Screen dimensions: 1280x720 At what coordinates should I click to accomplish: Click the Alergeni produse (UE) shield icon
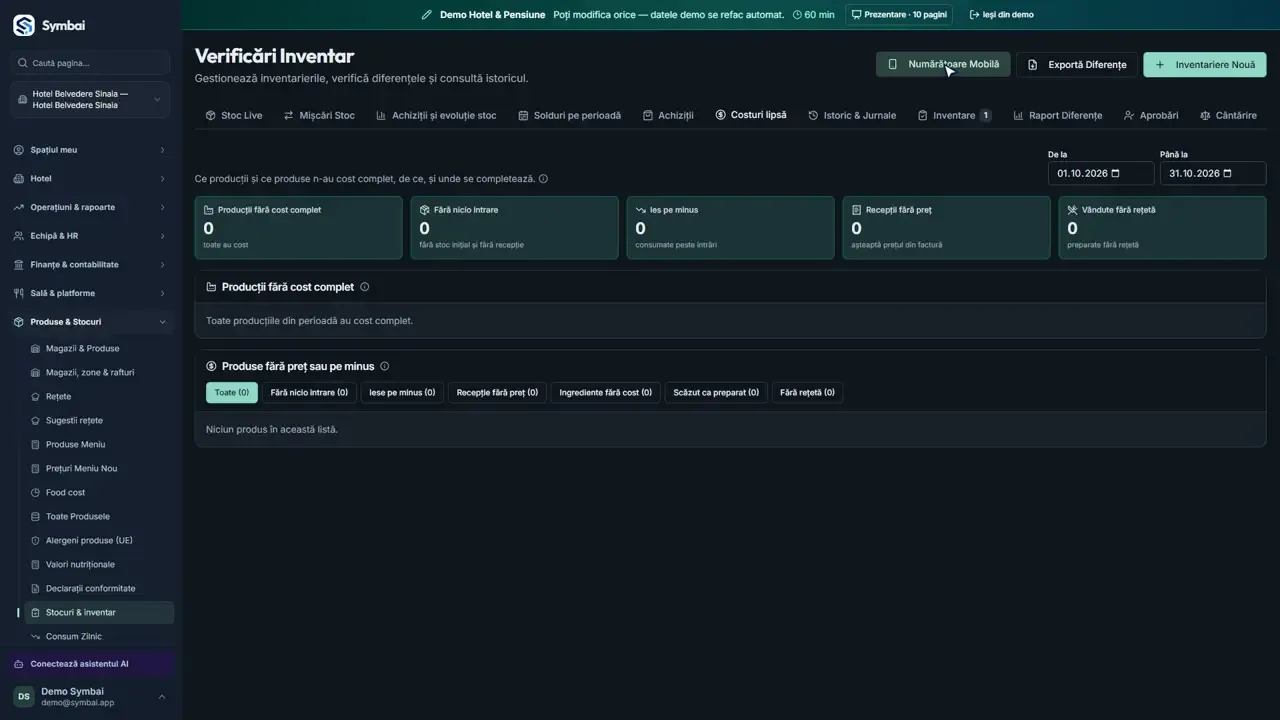(x=36, y=541)
